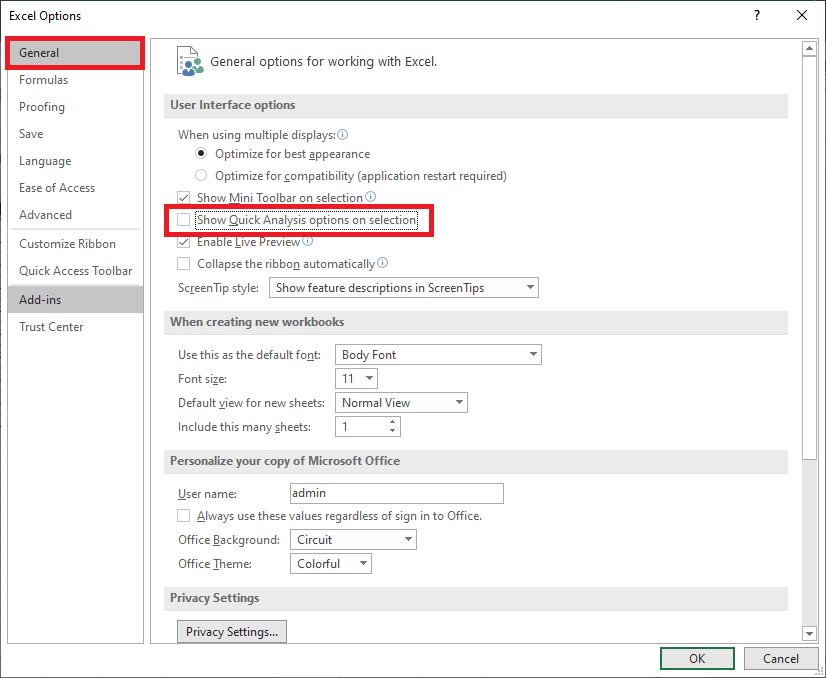Viewport: 826px width, 678px height.
Task: Click the scrollbar down arrow
Action: (x=809, y=633)
